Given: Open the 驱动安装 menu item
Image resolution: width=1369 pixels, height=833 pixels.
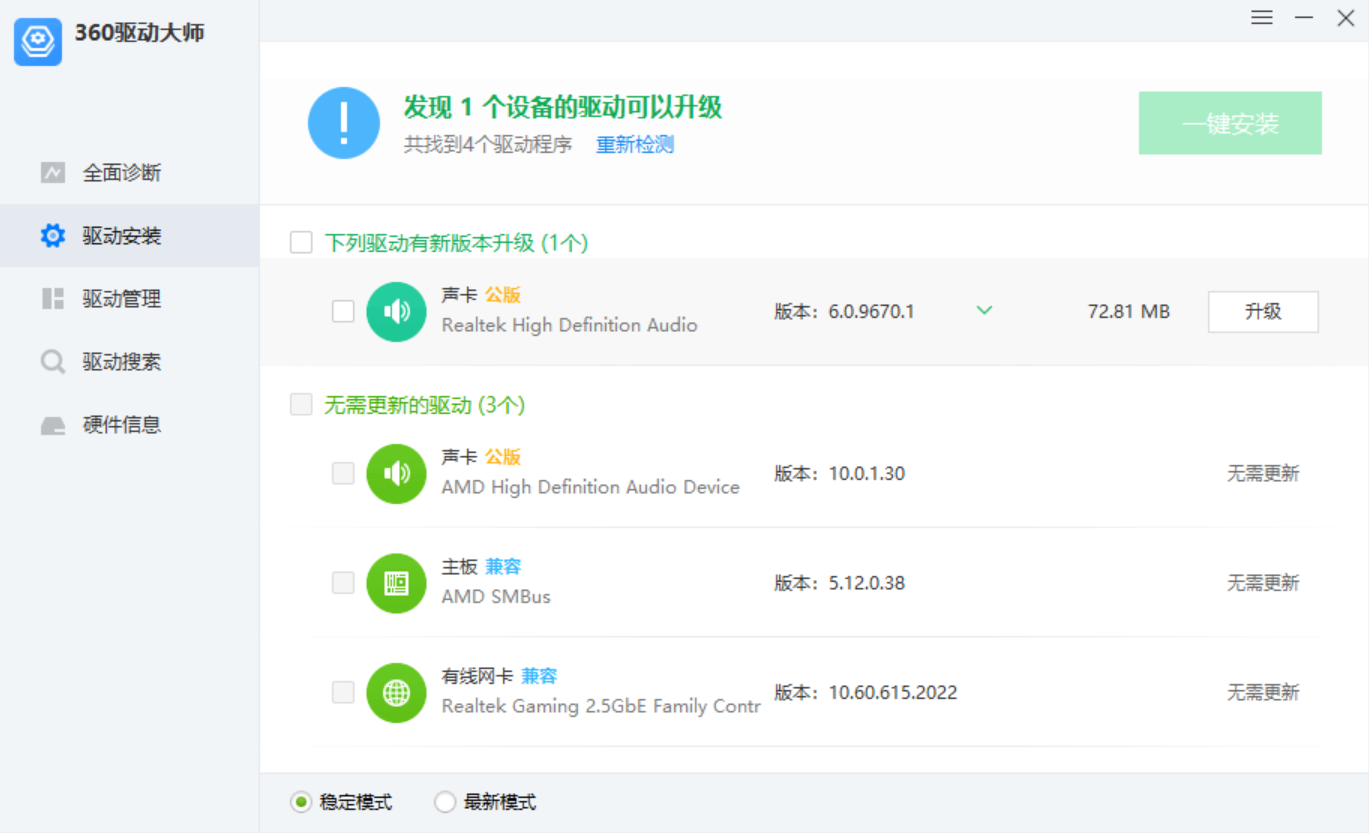Looking at the screenshot, I should (x=129, y=236).
